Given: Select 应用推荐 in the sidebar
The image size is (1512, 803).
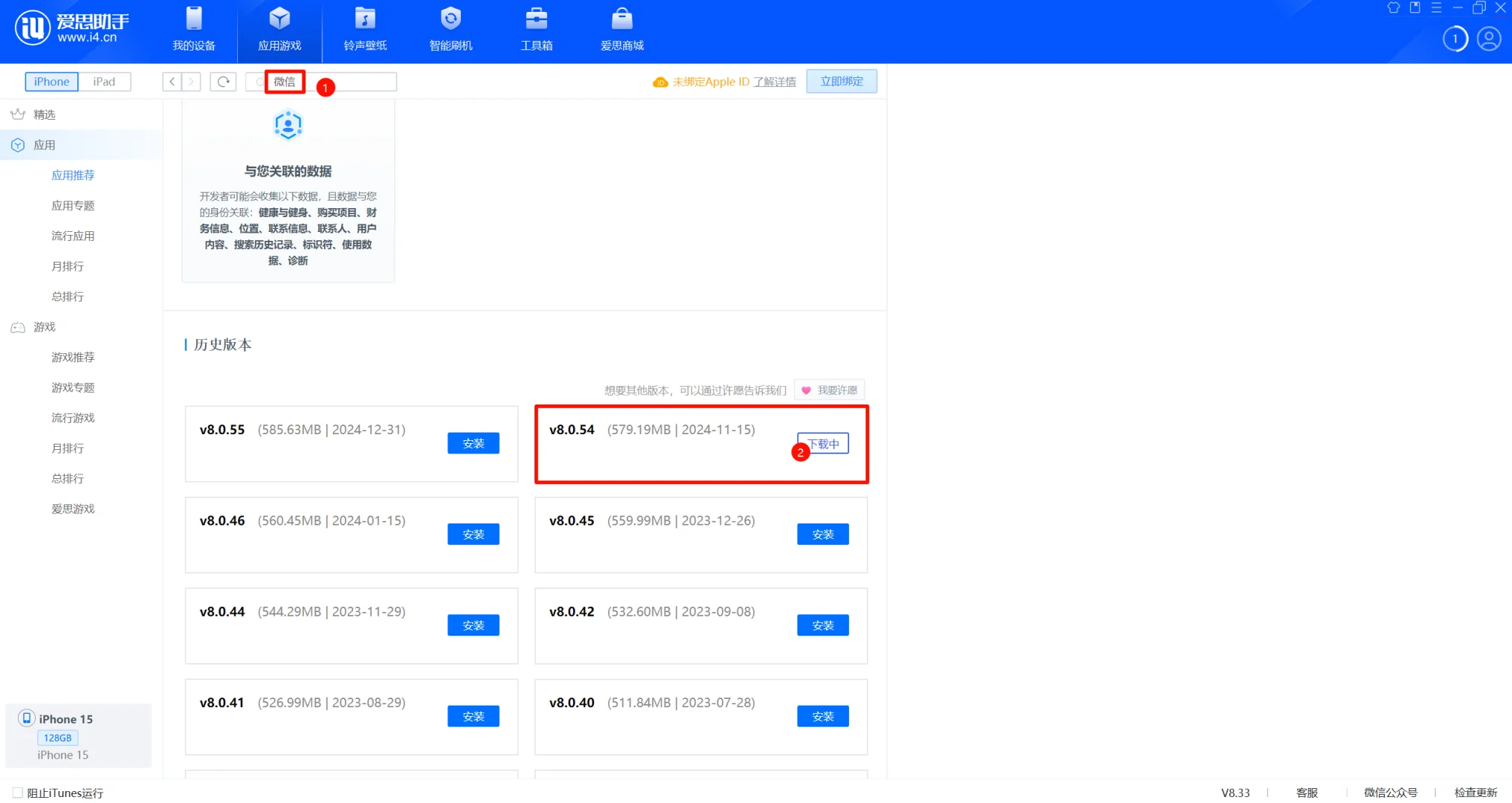Looking at the screenshot, I should 72,175.
